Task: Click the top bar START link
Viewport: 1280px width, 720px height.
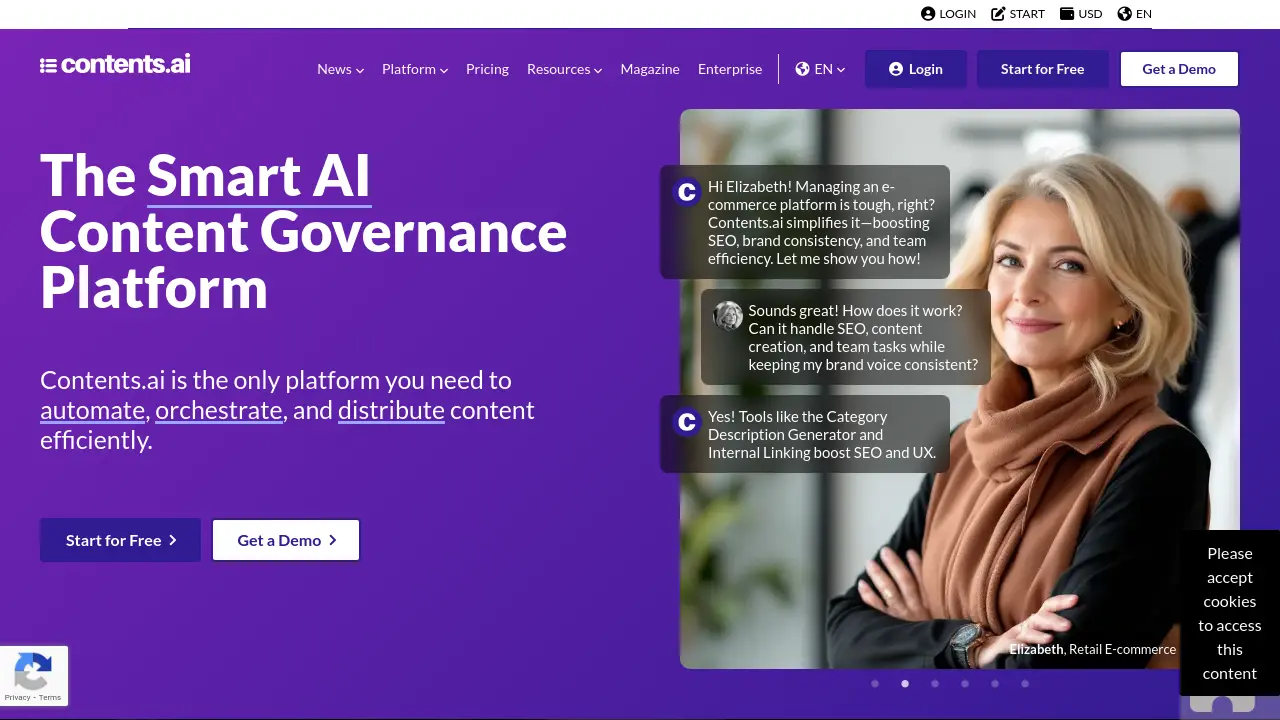Action: [x=1018, y=14]
